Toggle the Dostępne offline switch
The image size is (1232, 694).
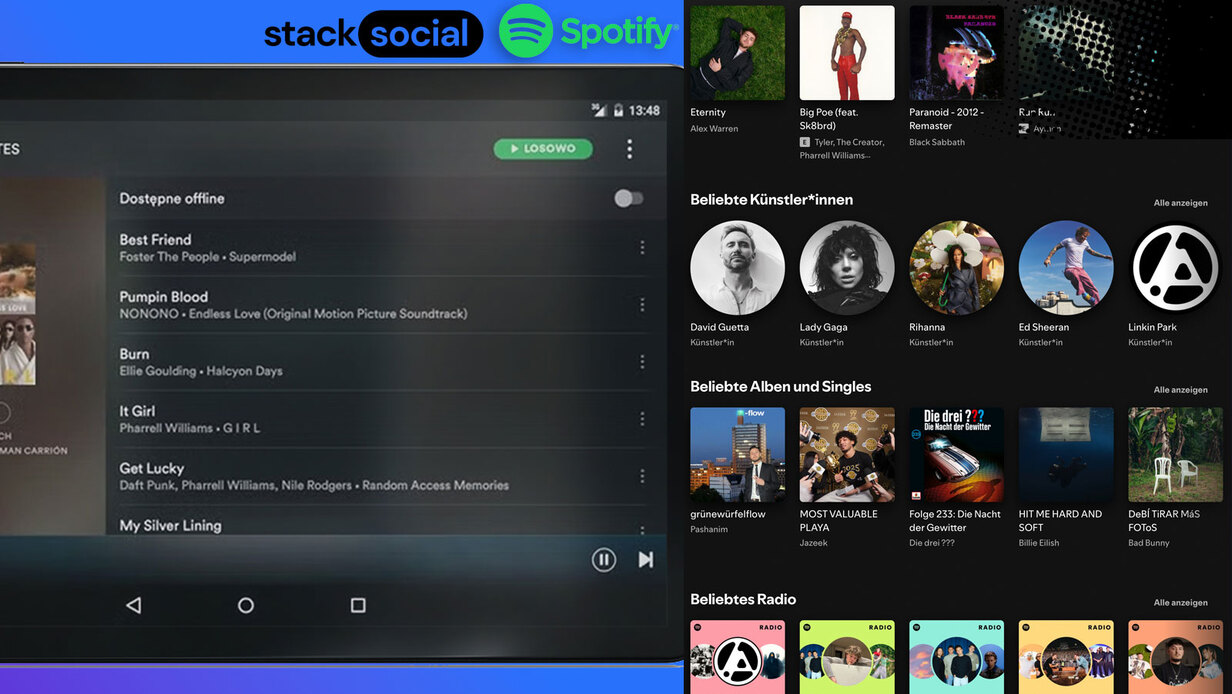628,198
